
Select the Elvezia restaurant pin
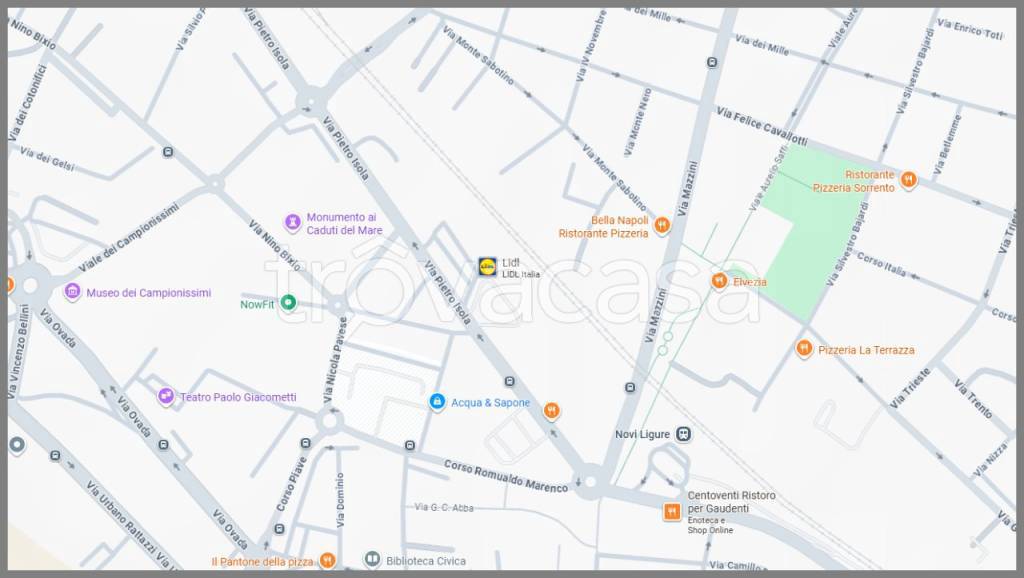718,281
